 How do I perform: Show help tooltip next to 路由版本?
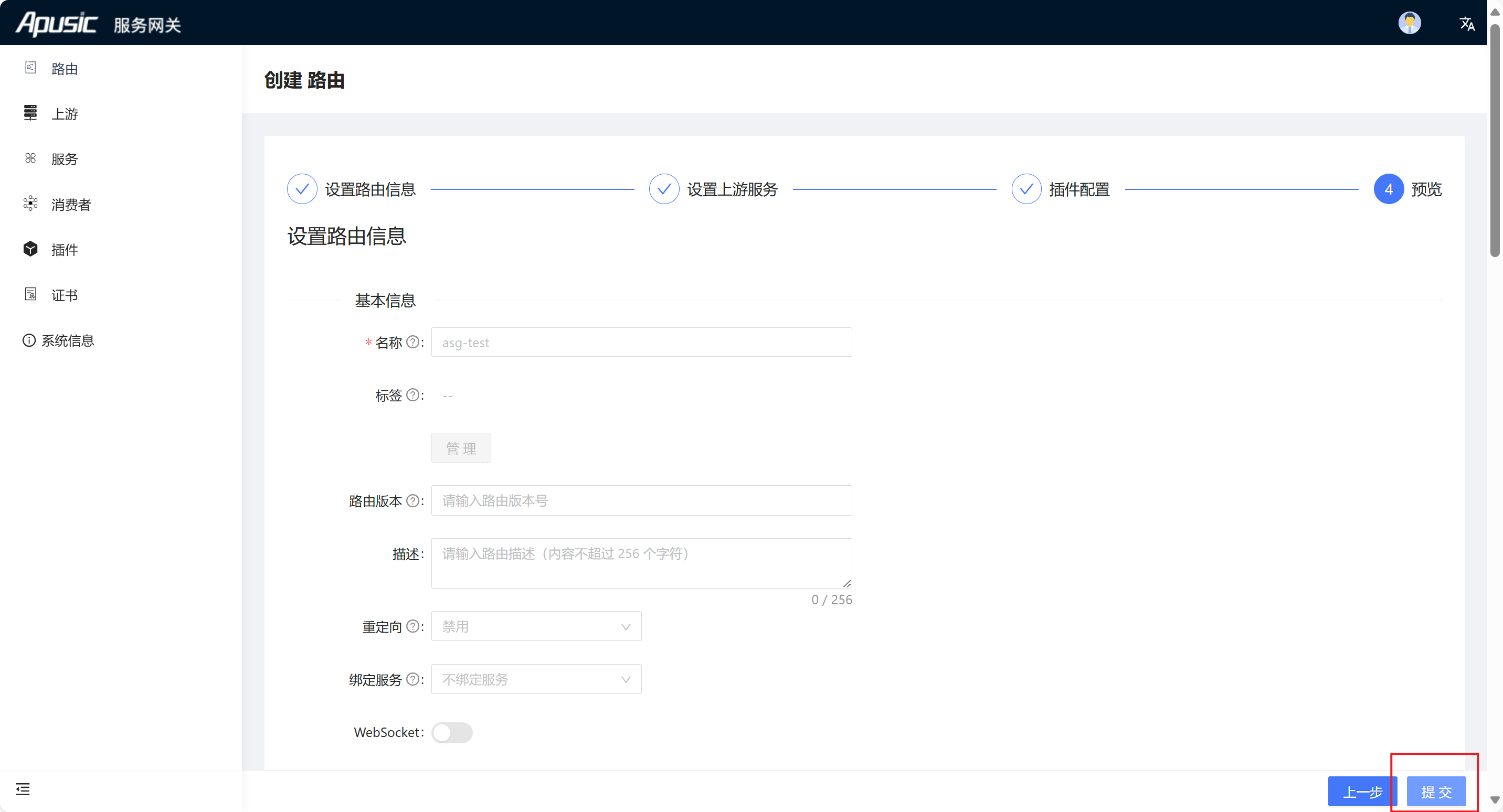(412, 500)
